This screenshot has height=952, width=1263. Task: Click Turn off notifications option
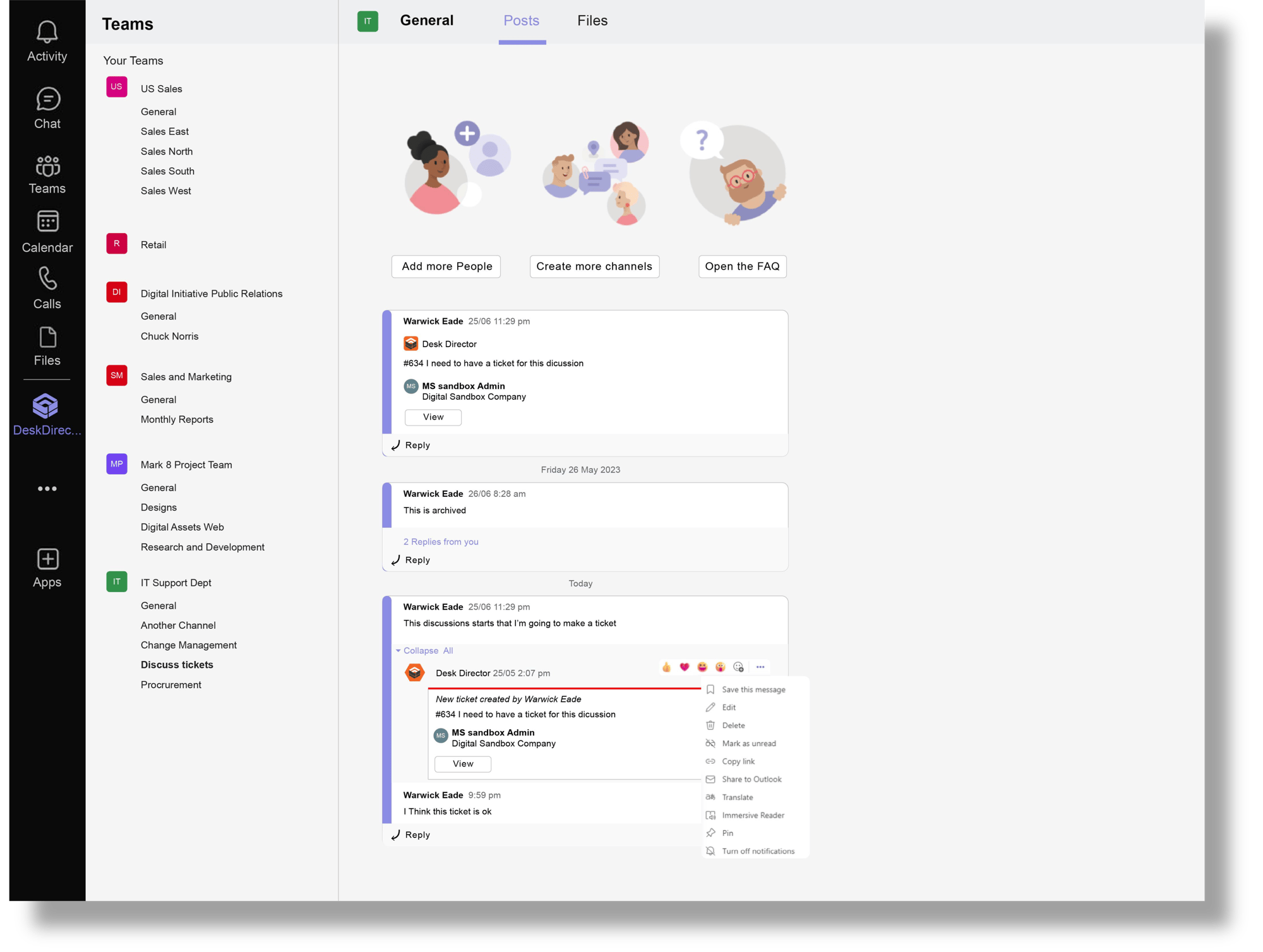point(757,850)
